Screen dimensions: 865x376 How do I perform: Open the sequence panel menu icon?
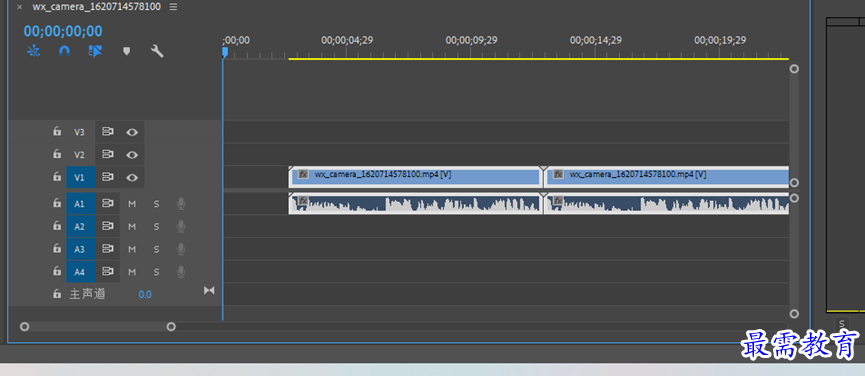[173, 7]
